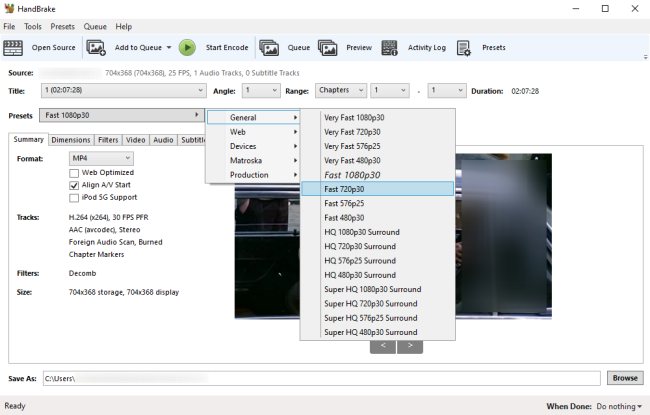Click the Add to Queue icon
This screenshot has width=650, height=415.
click(x=96, y=47)
